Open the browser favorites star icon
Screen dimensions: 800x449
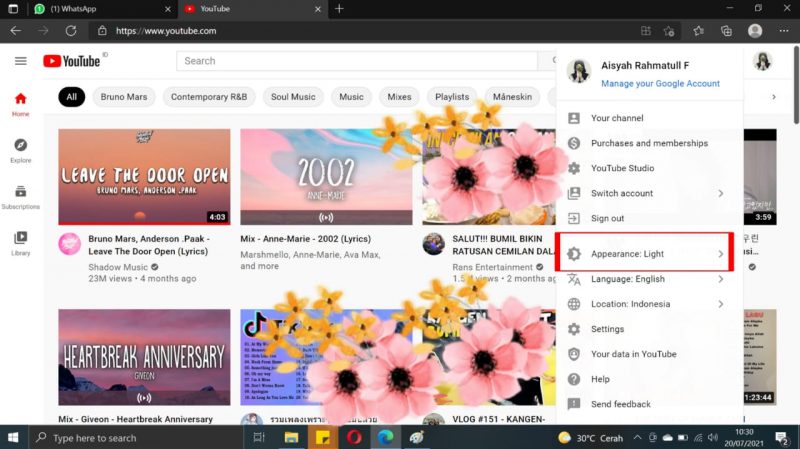pos(698,31)
